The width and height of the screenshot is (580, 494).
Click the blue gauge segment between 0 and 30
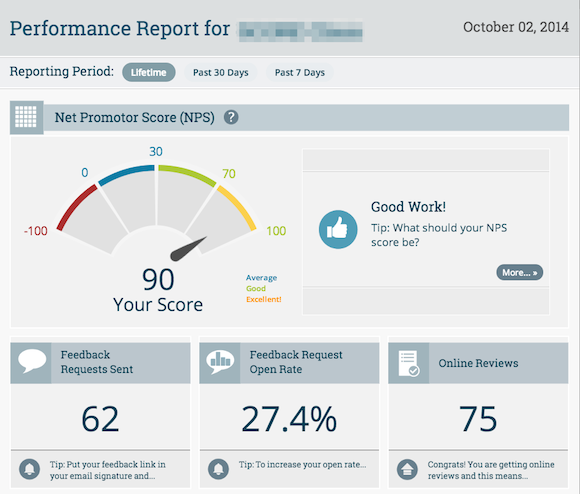tap(126, 175)
